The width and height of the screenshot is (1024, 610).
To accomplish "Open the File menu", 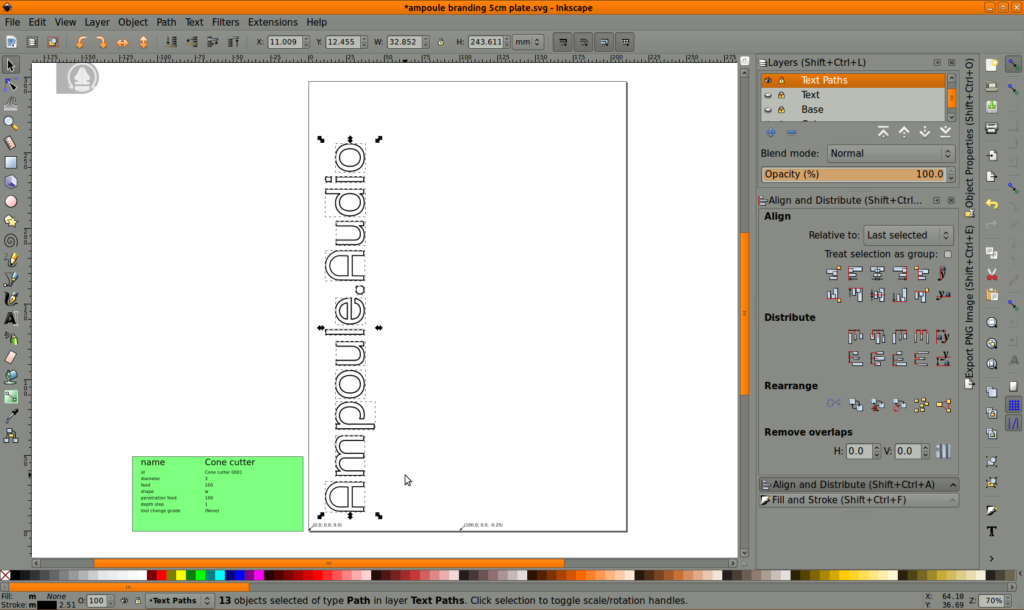I will 12,22.
